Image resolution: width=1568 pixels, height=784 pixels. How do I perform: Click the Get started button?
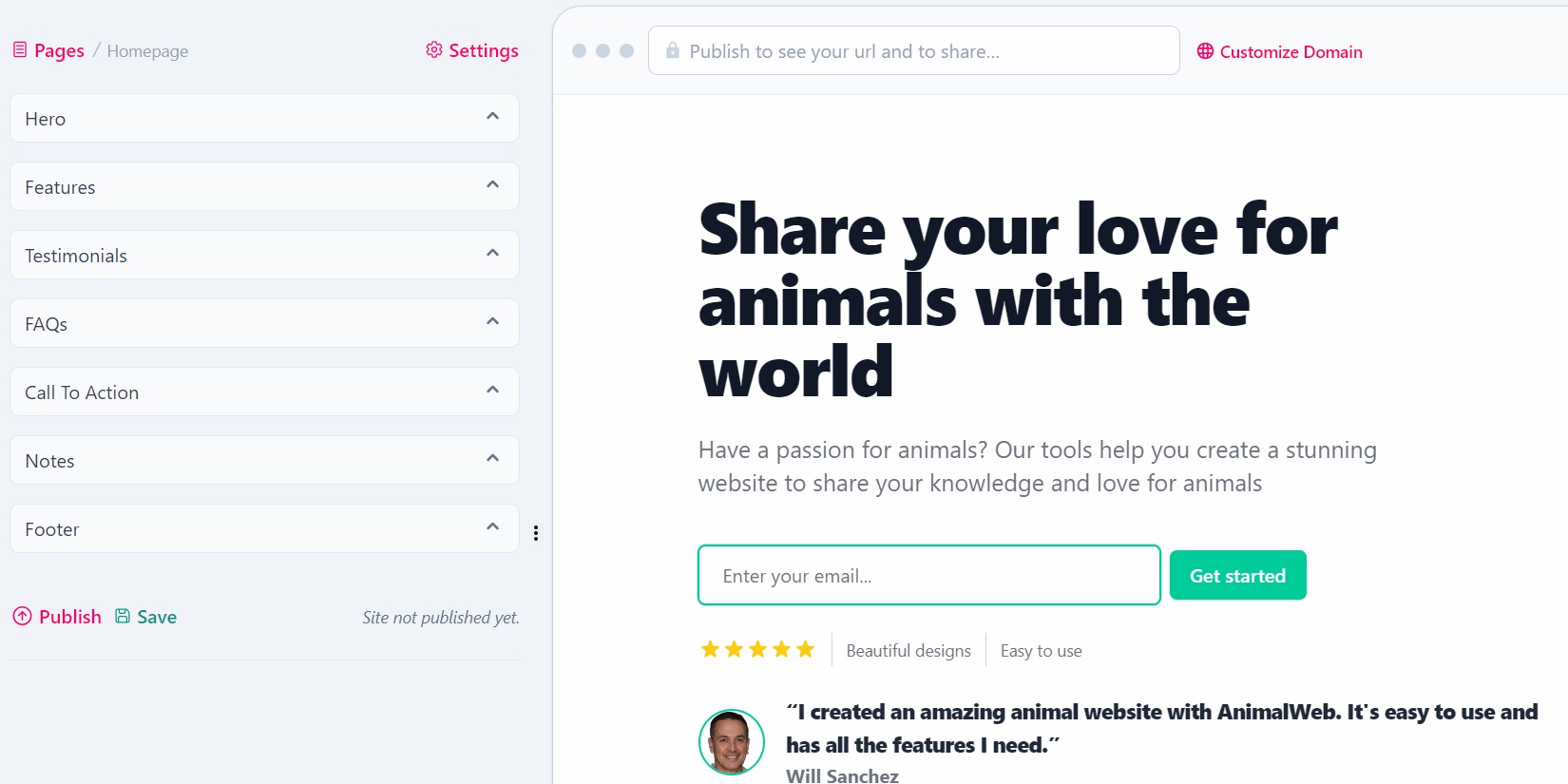coord(1237,576)
